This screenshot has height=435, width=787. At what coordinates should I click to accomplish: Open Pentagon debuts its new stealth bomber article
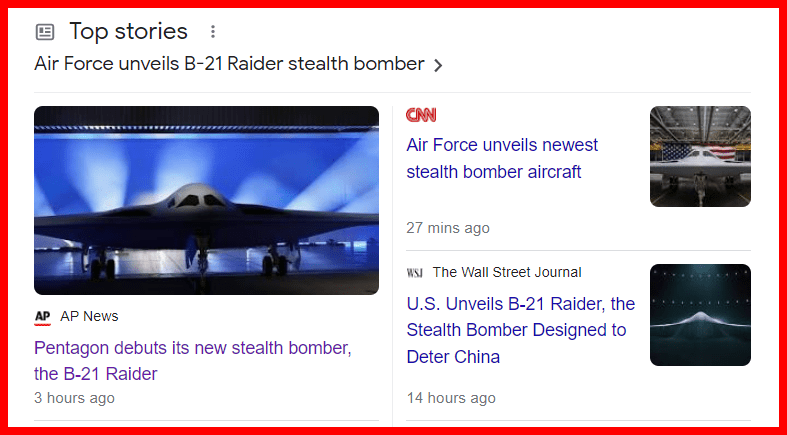point(193,360)
